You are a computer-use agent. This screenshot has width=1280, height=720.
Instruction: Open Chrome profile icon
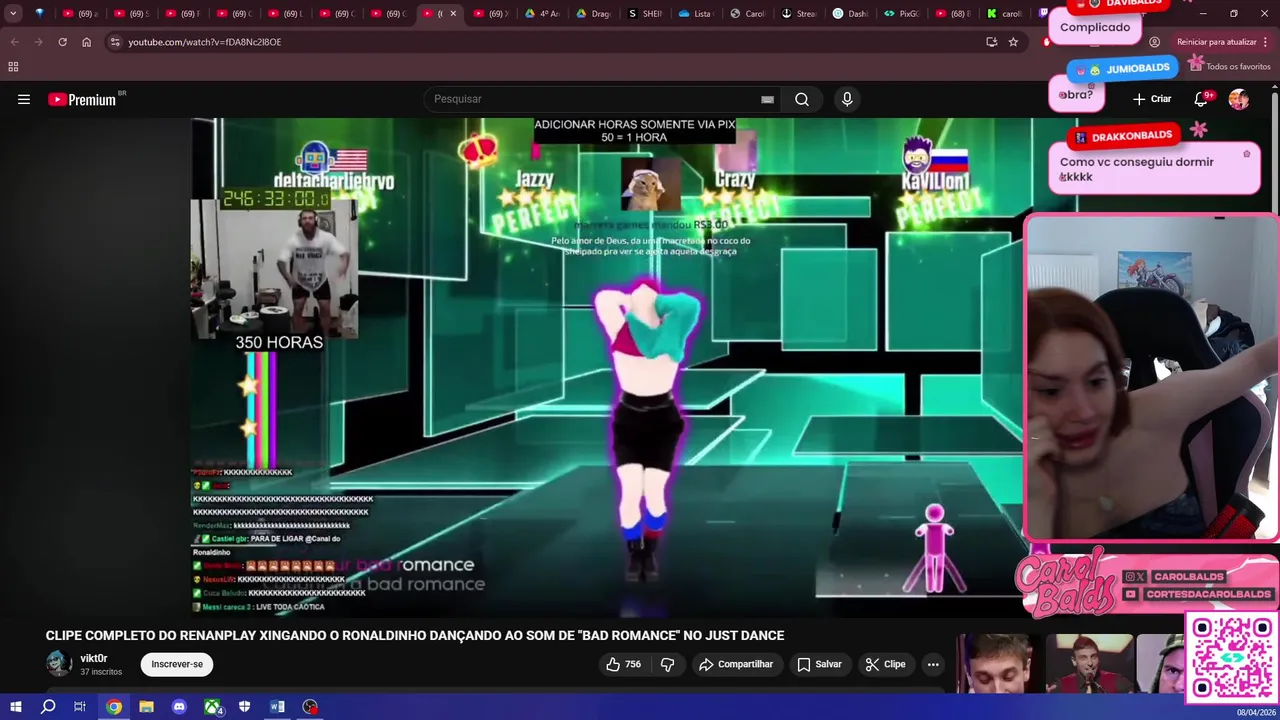1155,42
